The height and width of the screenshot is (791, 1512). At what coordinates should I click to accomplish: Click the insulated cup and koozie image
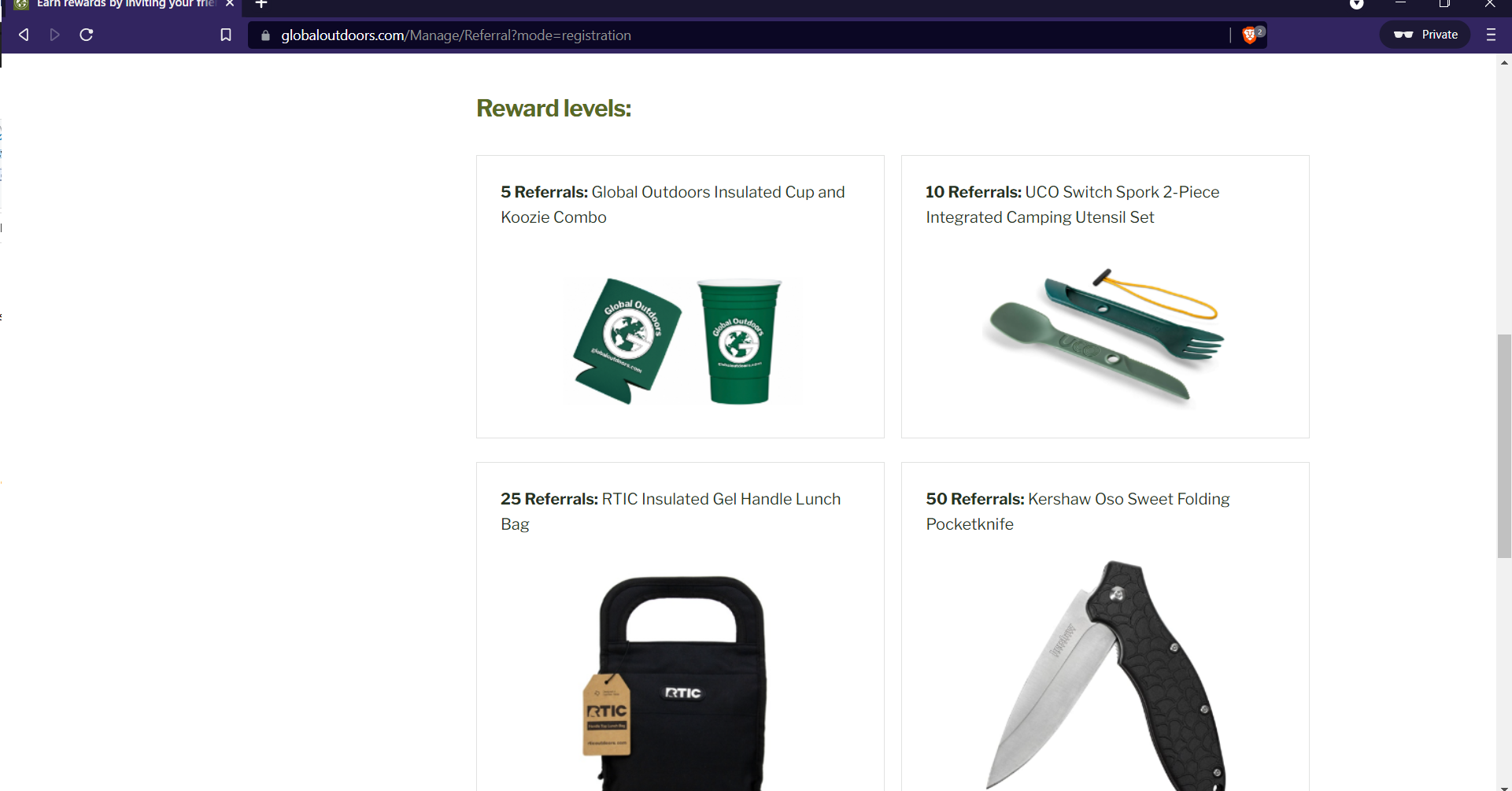(681, 341)
